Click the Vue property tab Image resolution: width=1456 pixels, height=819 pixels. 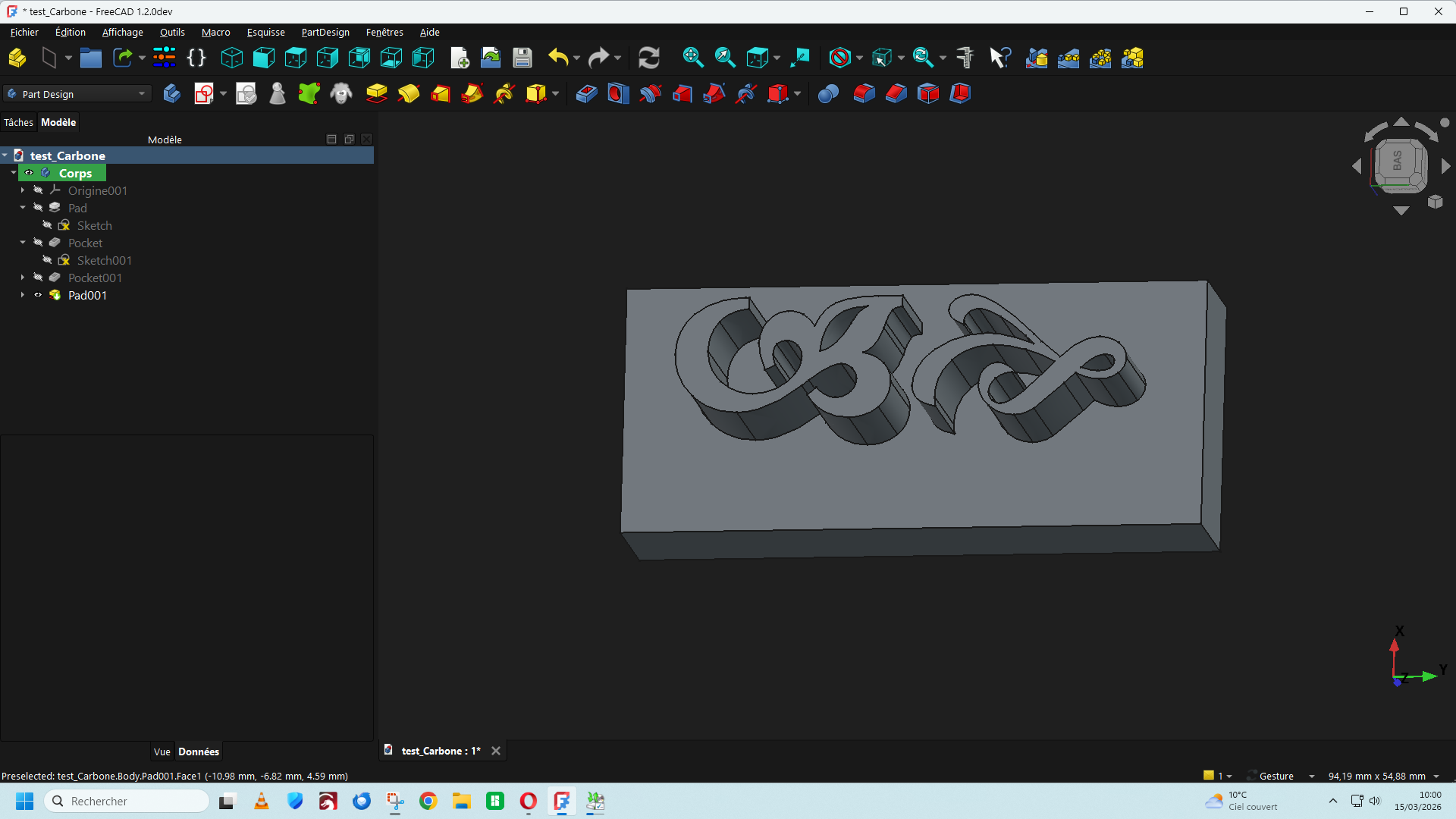pos(162,752)
